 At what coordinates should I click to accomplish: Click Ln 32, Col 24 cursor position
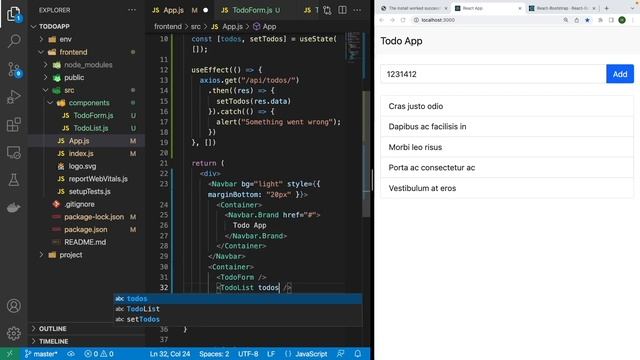click(x=170, y=354)
